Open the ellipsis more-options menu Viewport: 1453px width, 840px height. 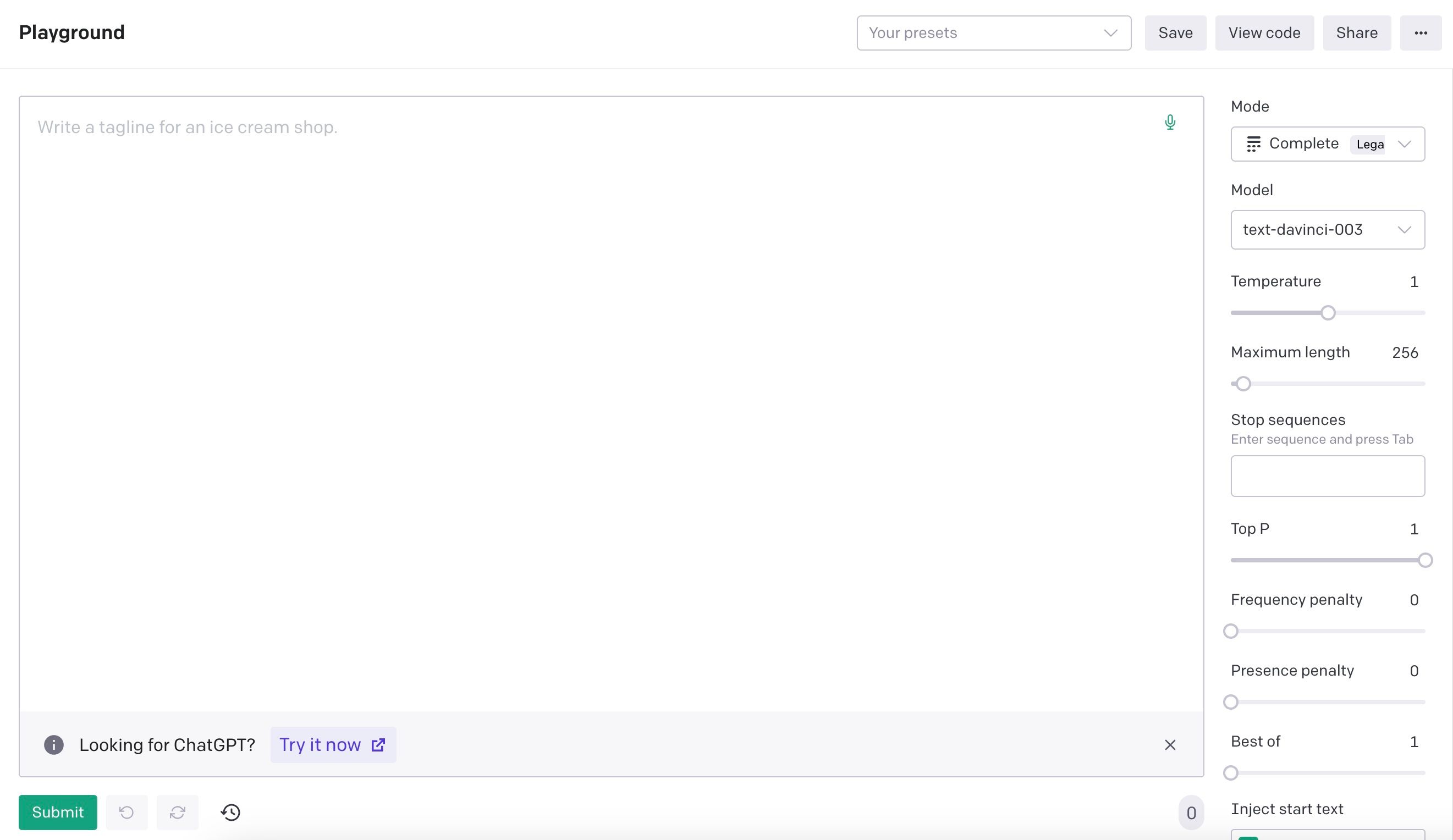click(x=1421, y=32)
